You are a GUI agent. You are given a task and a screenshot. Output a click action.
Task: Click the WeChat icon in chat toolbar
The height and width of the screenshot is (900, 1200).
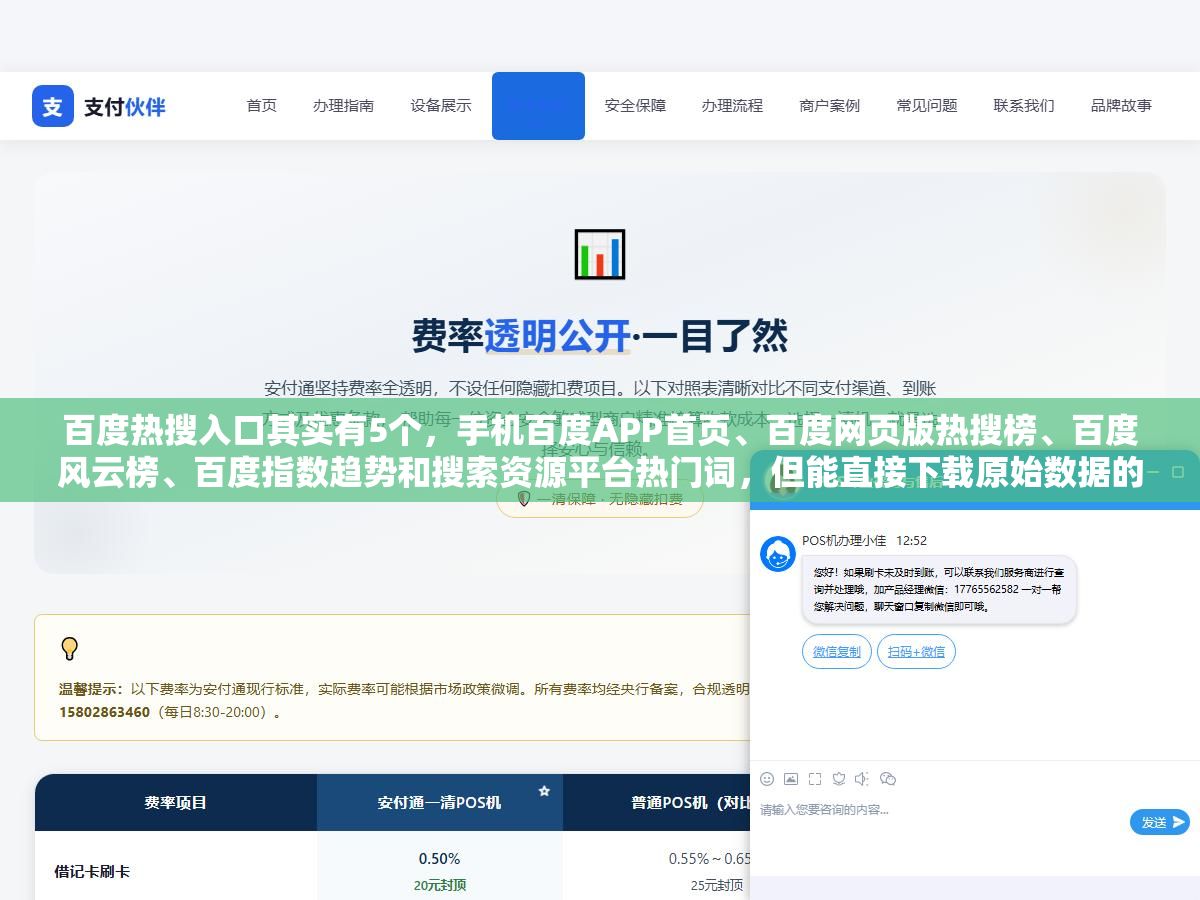coord(888,778)
